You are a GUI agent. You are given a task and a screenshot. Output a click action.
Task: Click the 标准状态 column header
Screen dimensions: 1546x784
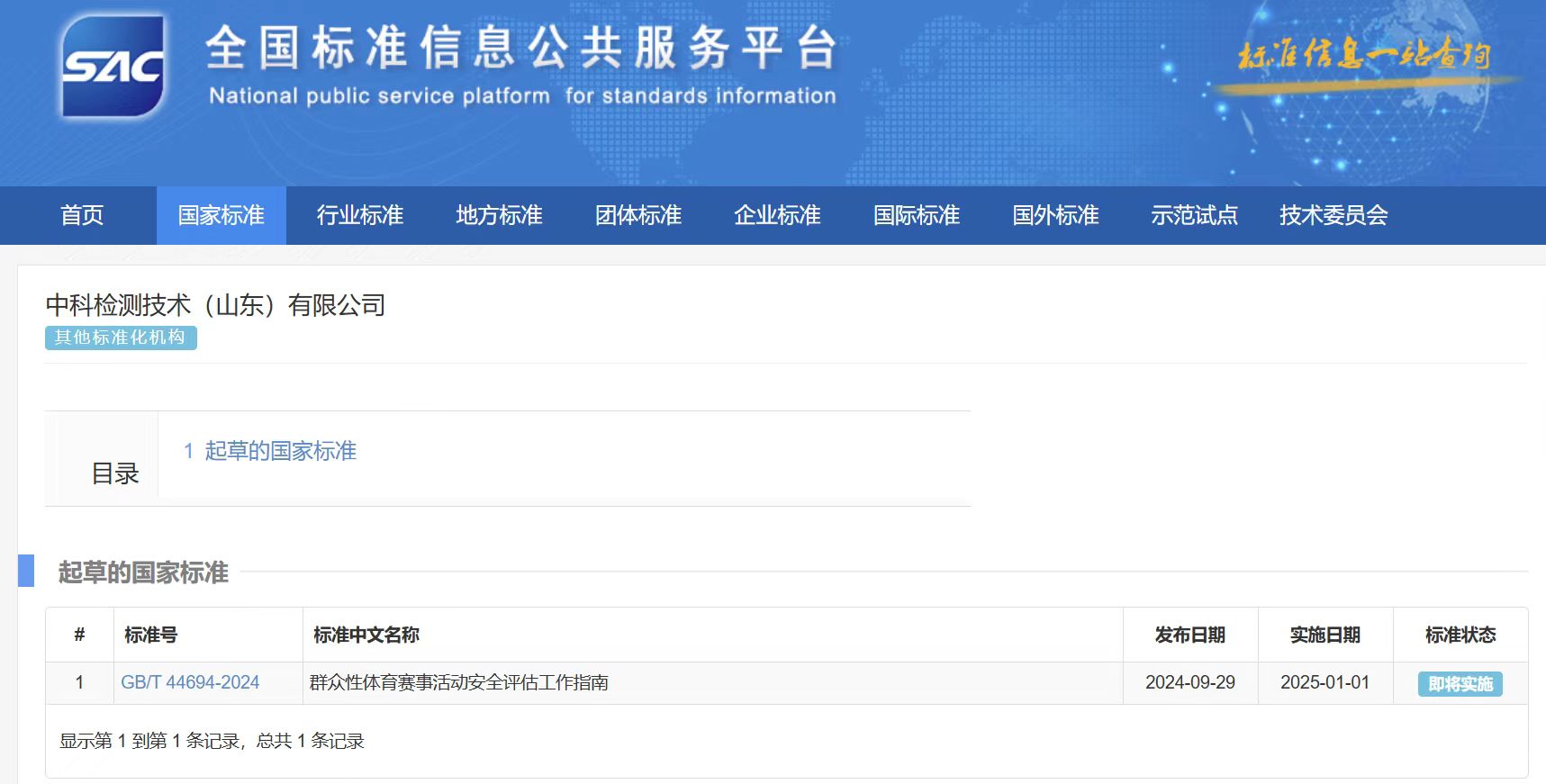1460,635
